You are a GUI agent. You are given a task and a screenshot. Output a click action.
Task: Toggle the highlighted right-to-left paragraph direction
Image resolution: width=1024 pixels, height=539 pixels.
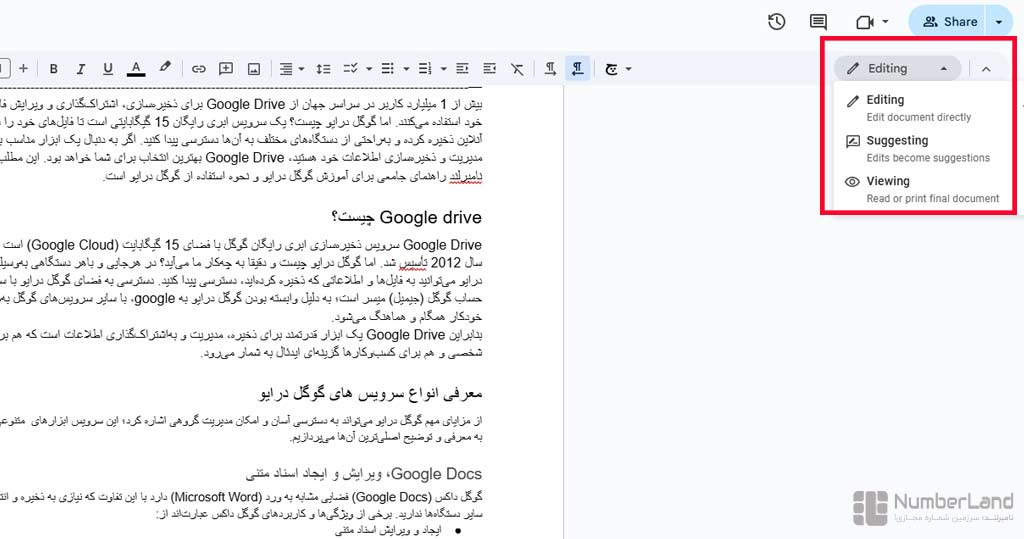click(x=578, y=69)
